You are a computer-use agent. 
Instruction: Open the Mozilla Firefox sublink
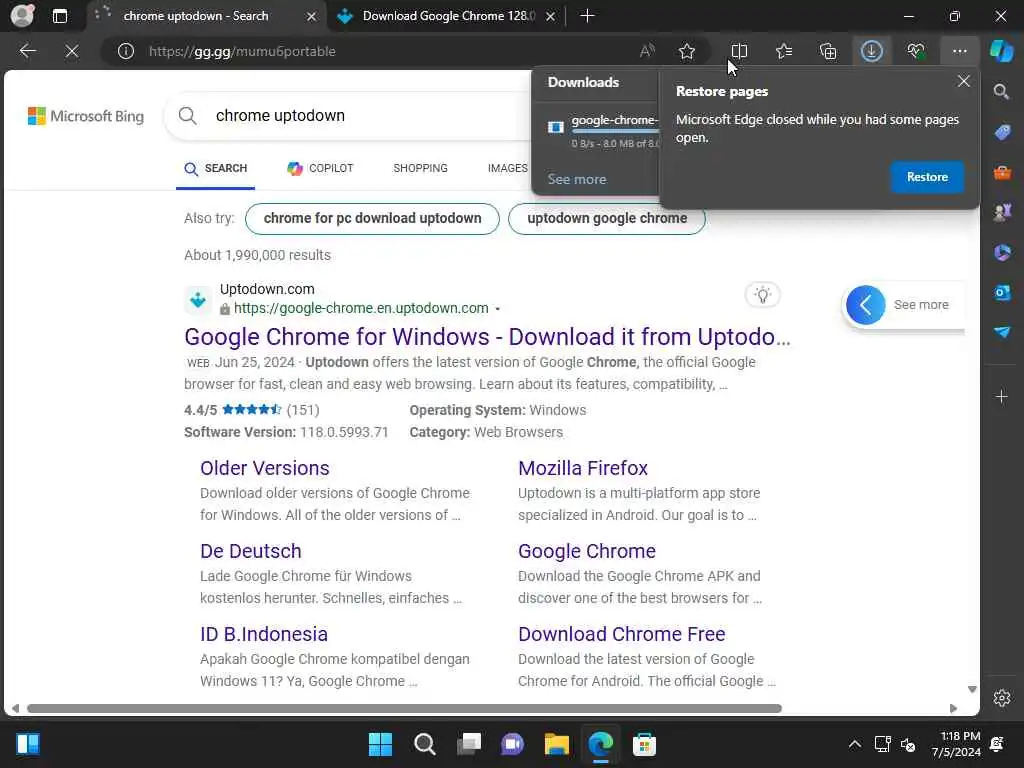(583, 468)
